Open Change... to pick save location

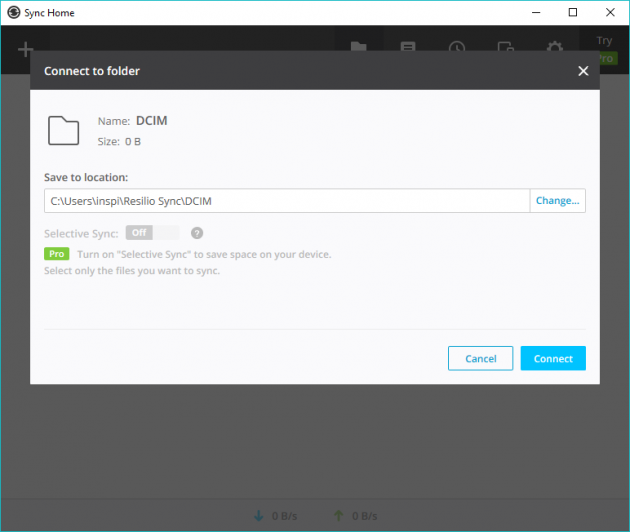(557, 201)
